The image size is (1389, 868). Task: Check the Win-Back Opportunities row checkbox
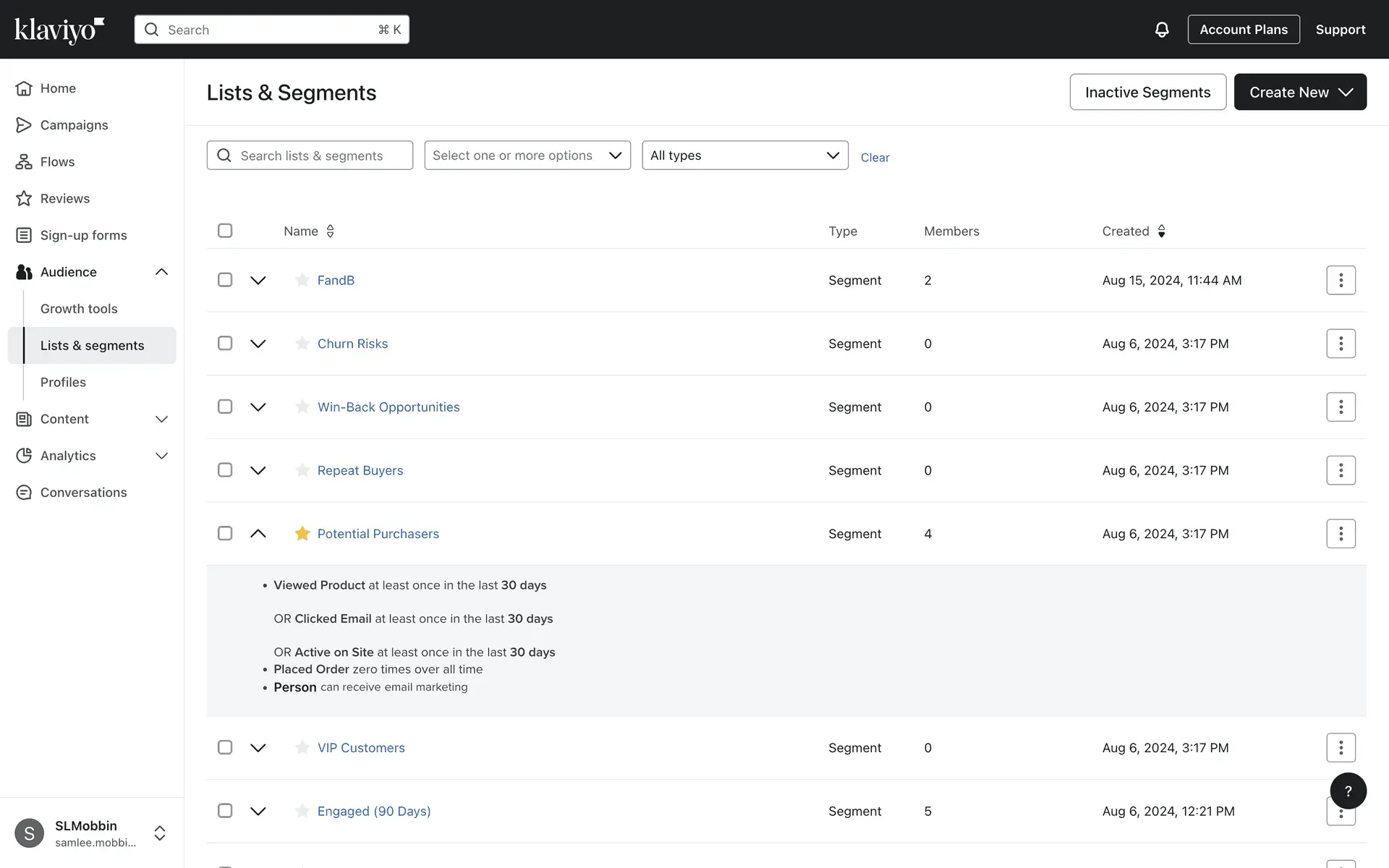point(225,407)
